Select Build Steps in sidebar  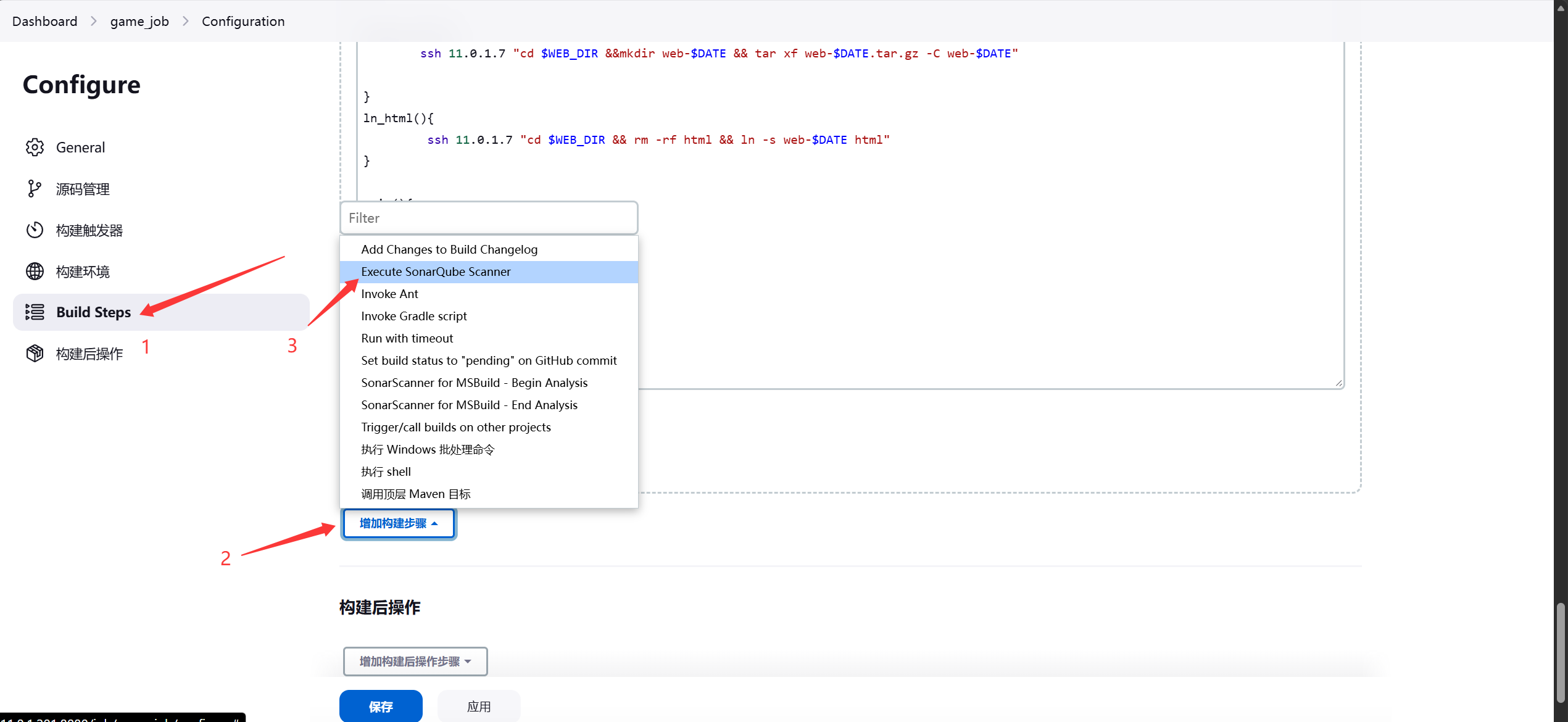click(161, 312)
